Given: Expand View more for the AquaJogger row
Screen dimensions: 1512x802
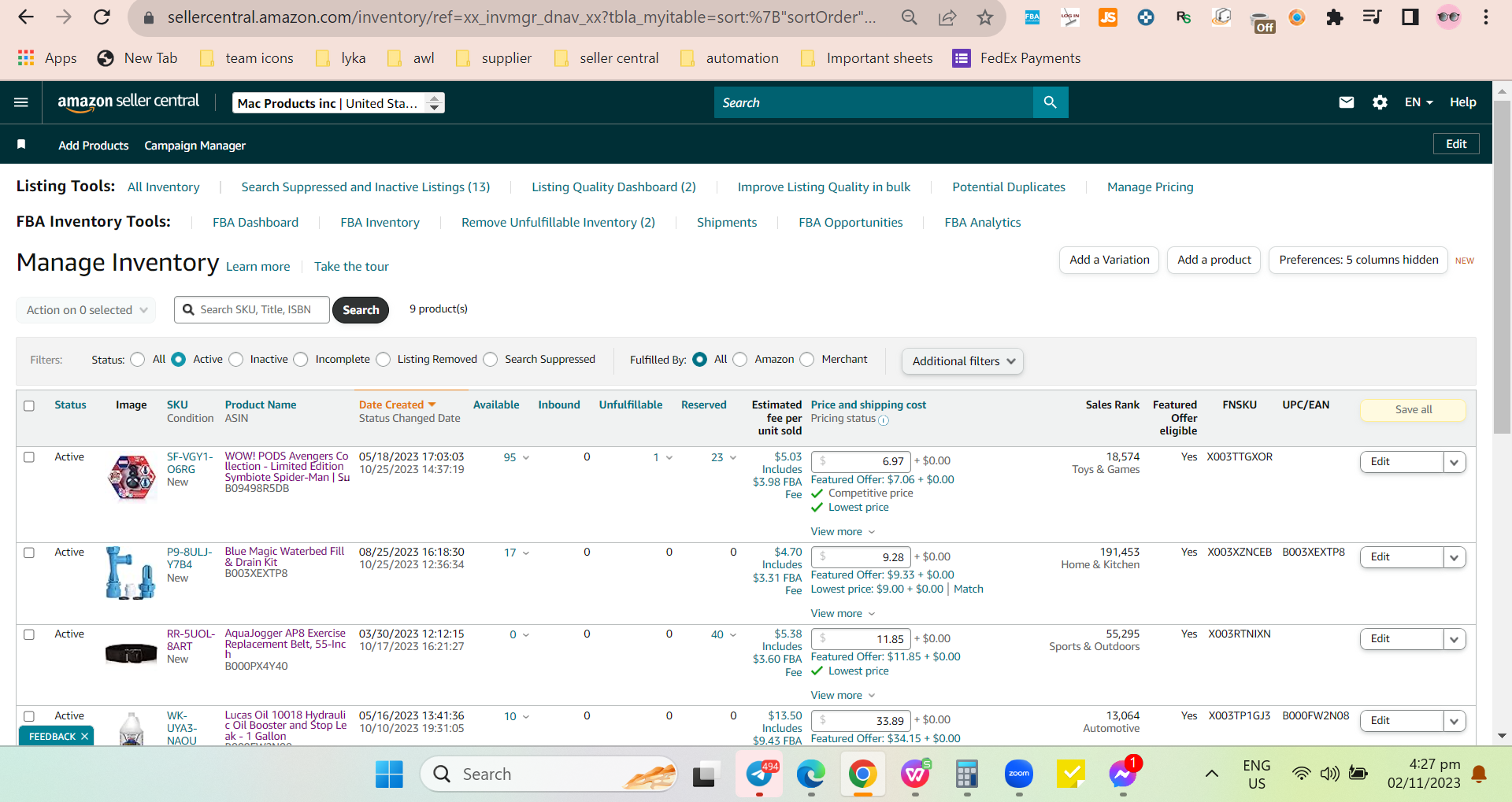Looking at the screenshot, I should (x=843, y=695).
